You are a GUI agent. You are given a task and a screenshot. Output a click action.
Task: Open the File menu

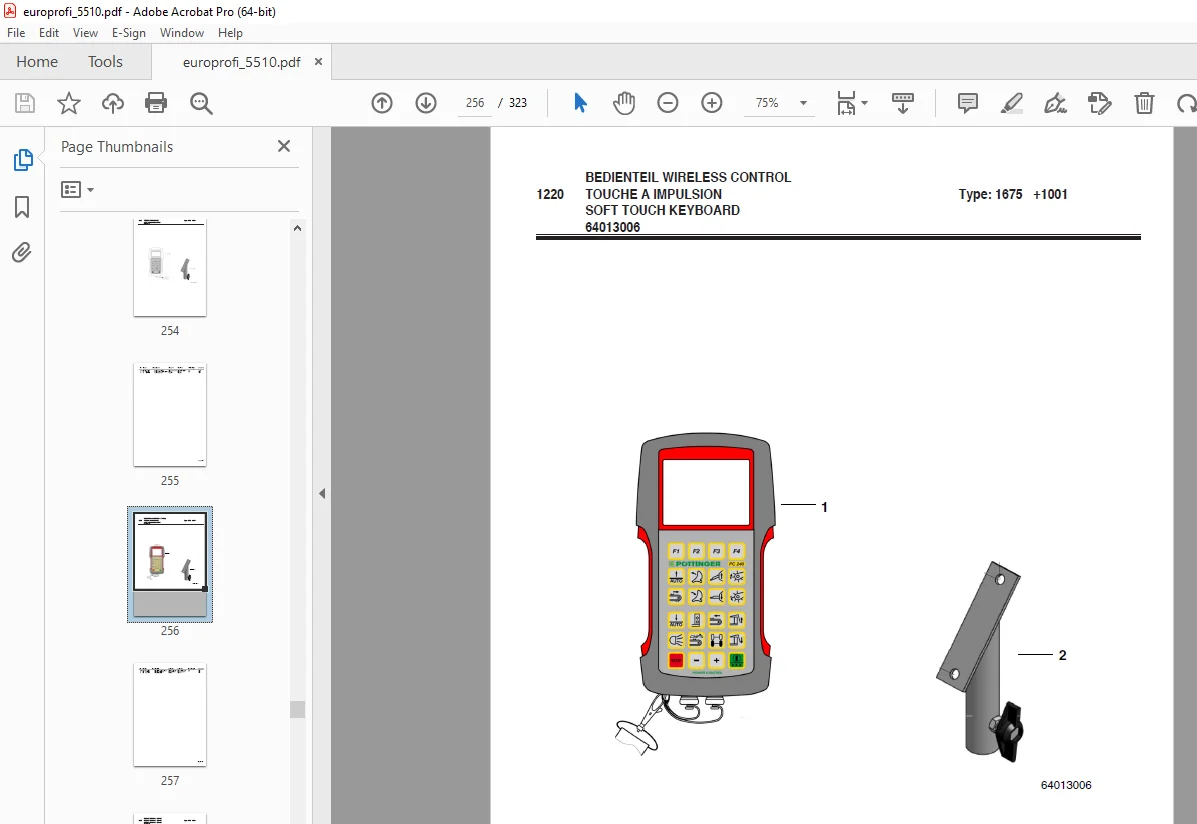coord(16,33)
